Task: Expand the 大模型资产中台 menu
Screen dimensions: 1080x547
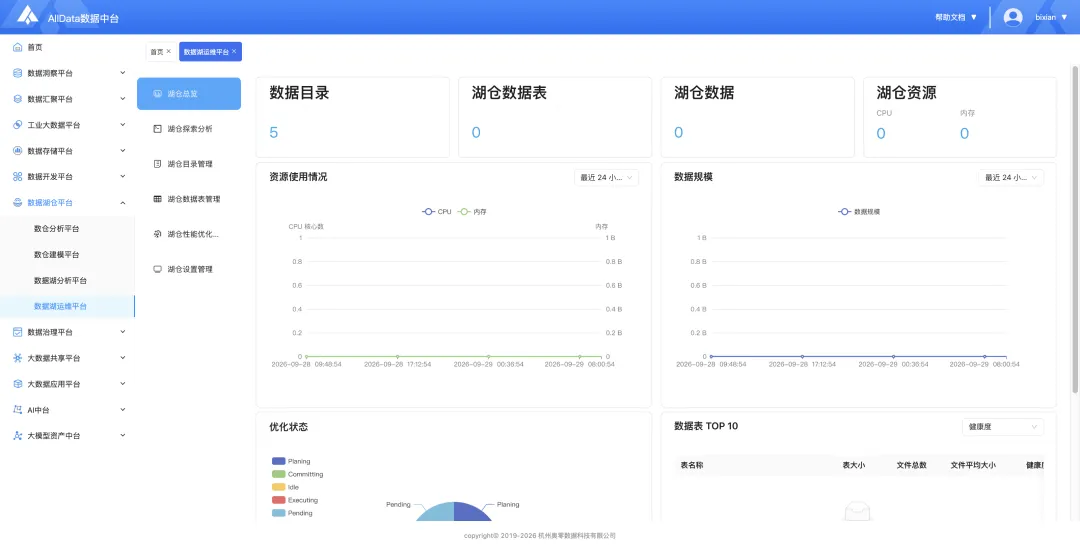Action: 123,435
